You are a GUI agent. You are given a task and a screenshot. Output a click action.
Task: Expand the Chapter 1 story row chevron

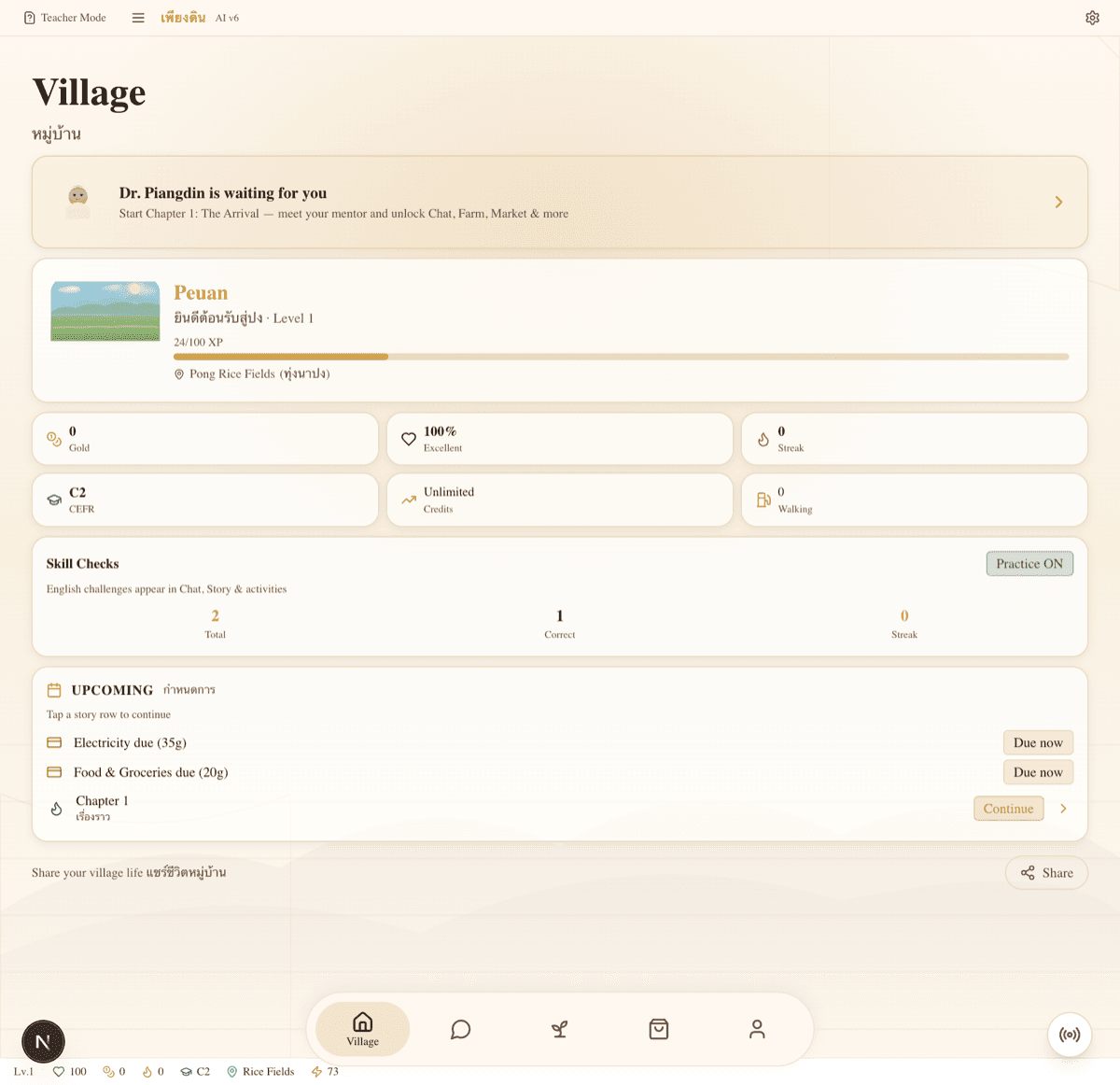pyautogui.click(x=1063, y=809)
